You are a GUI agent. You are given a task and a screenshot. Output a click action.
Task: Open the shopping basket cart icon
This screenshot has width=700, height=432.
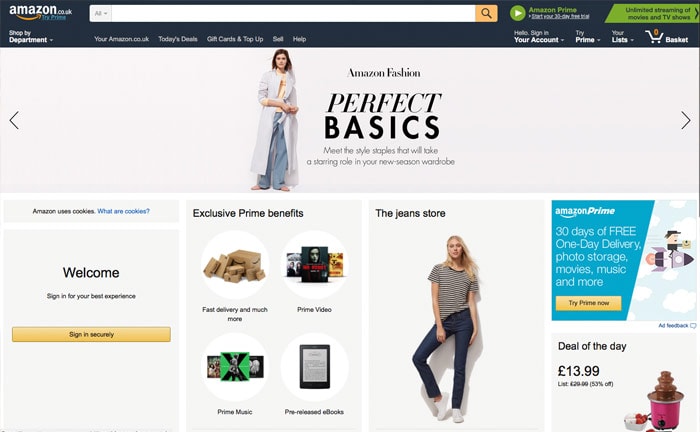(654, 37)
